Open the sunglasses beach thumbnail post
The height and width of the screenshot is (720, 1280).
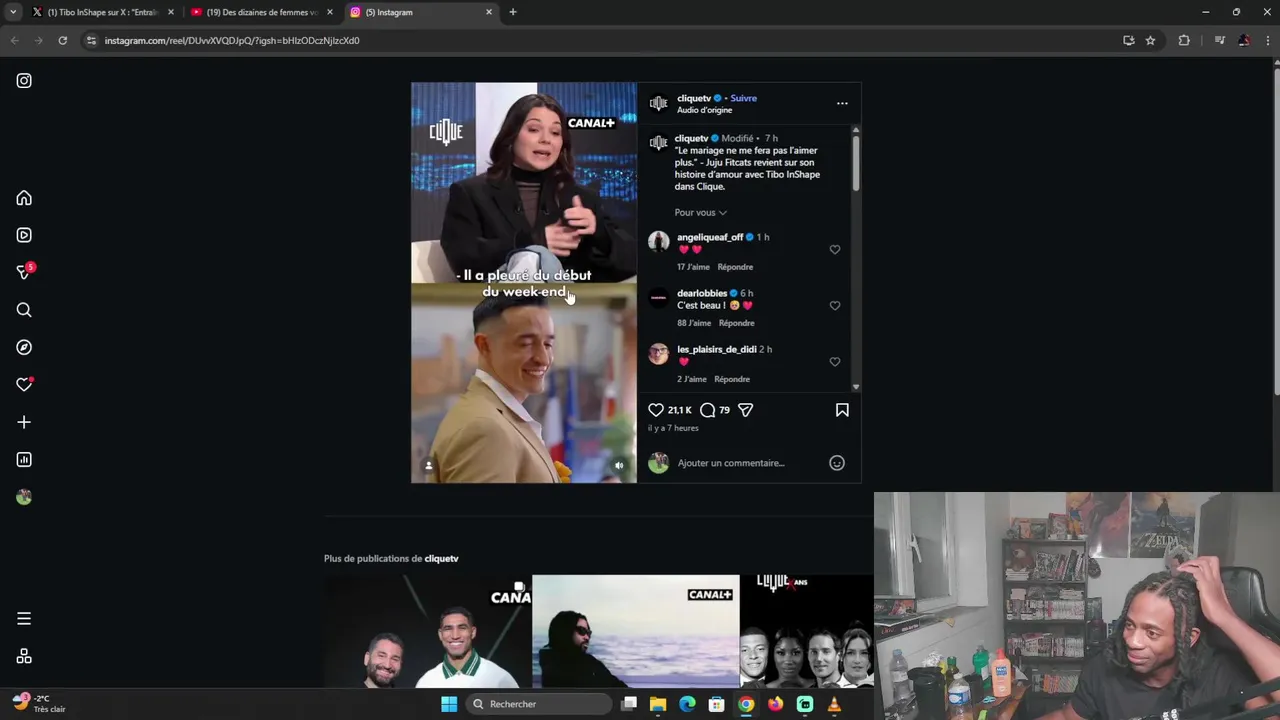pos(635,631)
